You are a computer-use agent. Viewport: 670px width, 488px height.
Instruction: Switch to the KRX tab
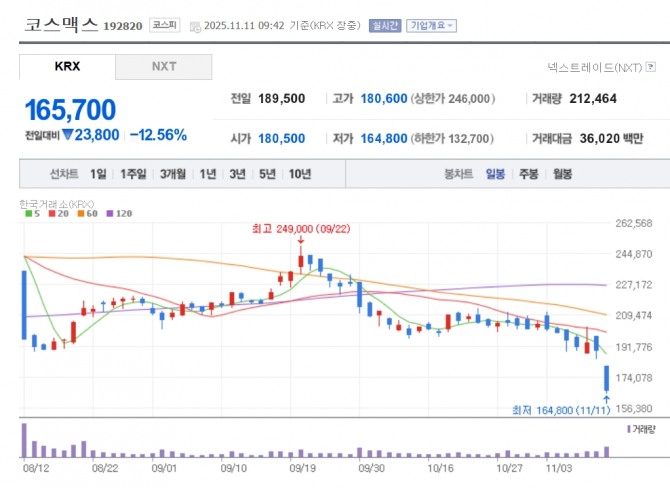pyautogui.click(x=66, y=67)
